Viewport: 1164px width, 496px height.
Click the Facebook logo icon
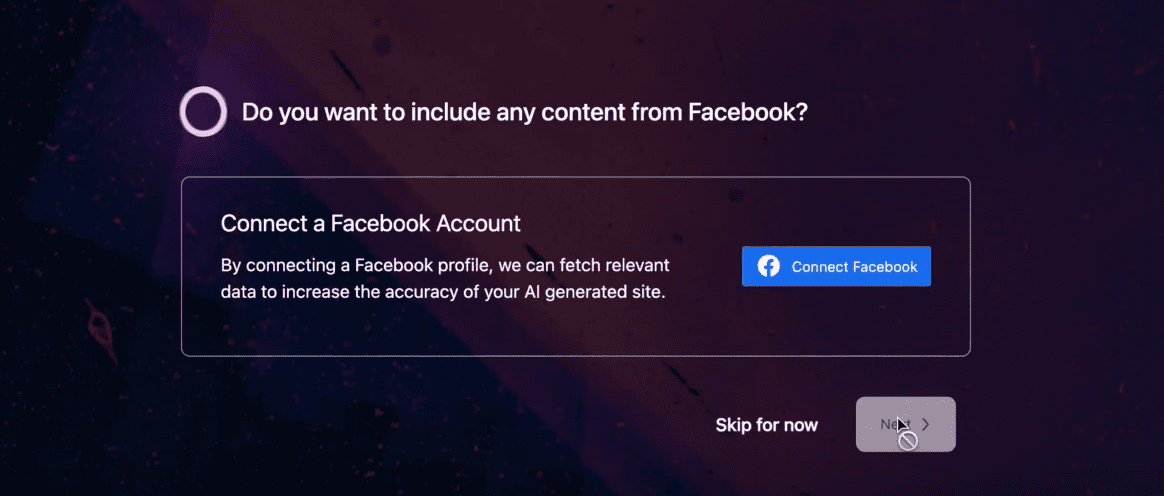click(768, 267)
